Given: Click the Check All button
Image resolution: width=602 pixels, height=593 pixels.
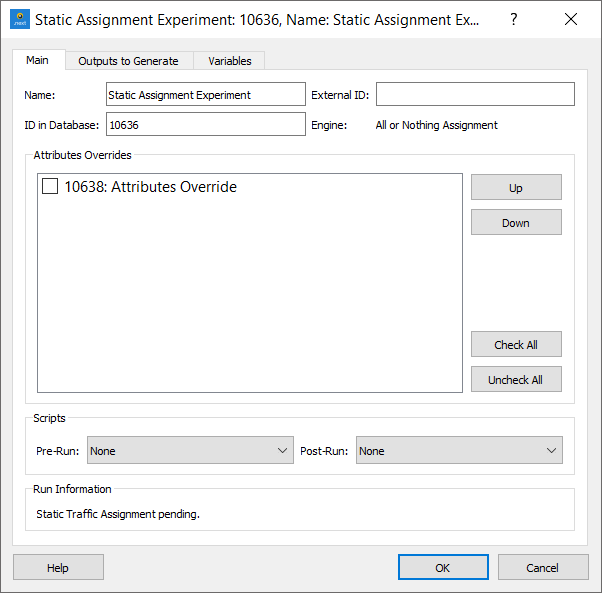Looking at the screenshot, I should 516,344.
